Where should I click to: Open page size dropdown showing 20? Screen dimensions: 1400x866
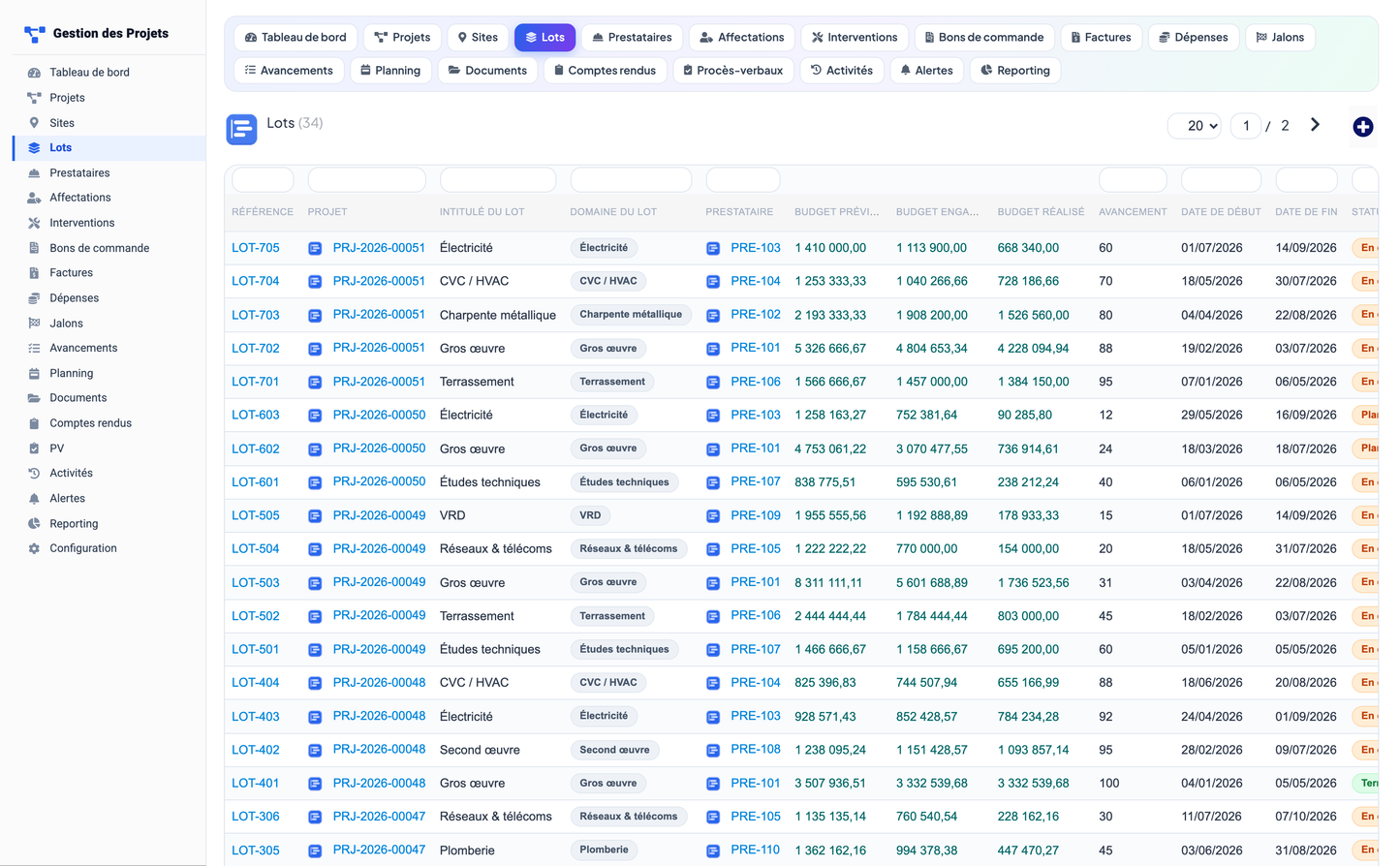pyautogui.click(x=1195, y=126)
